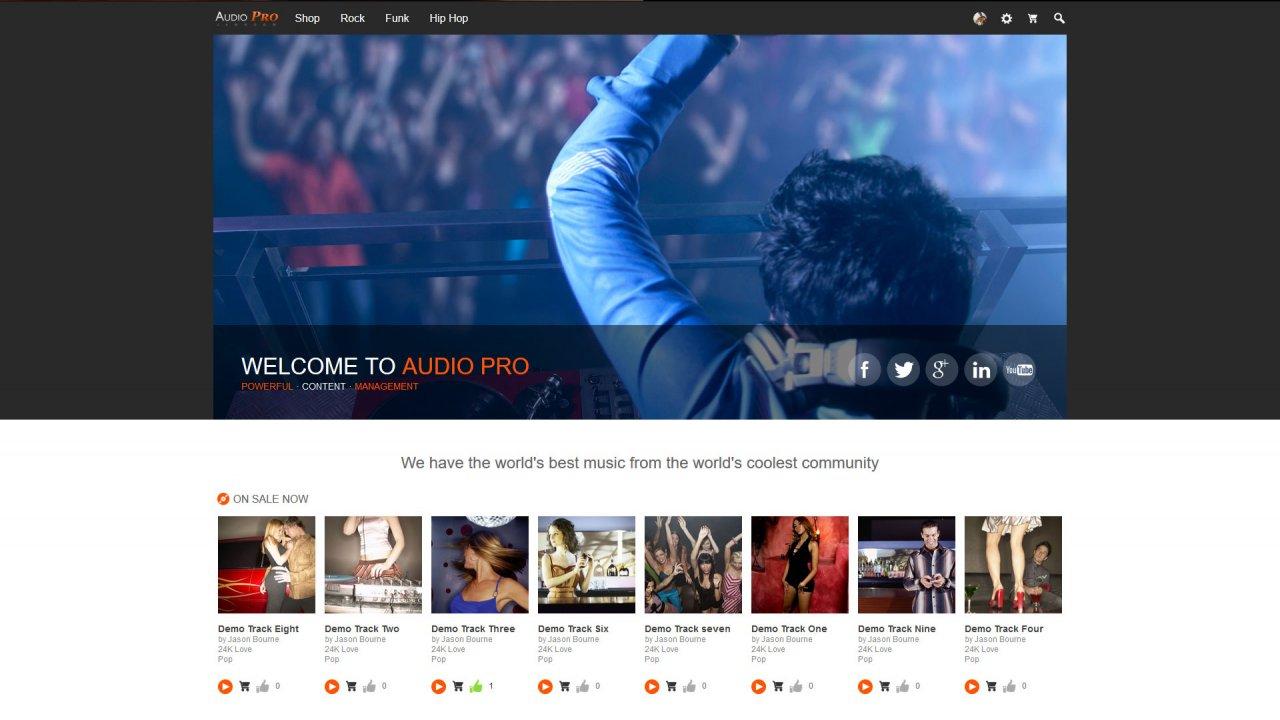The image size is (1280, 720).
Task: Like Demo Track Nine with thumbs-up
Action: tap(903, 686)
